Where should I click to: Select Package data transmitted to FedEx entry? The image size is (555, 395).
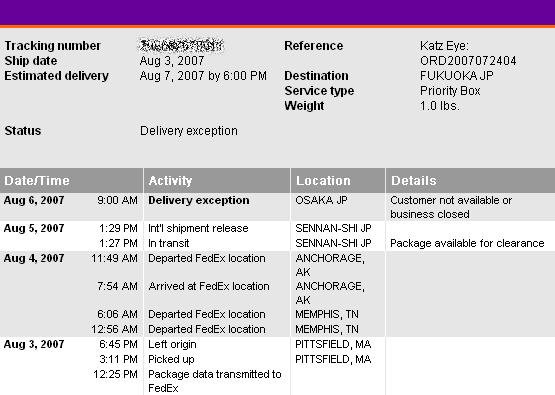click(214, 381)
